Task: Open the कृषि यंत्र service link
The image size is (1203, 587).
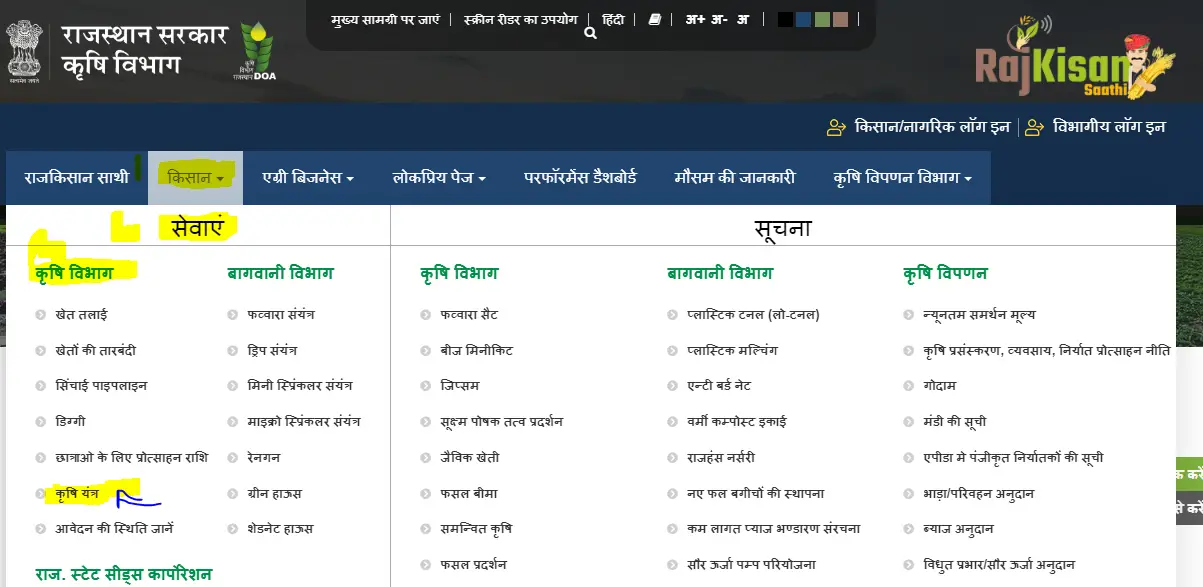Action: point(77,494)
